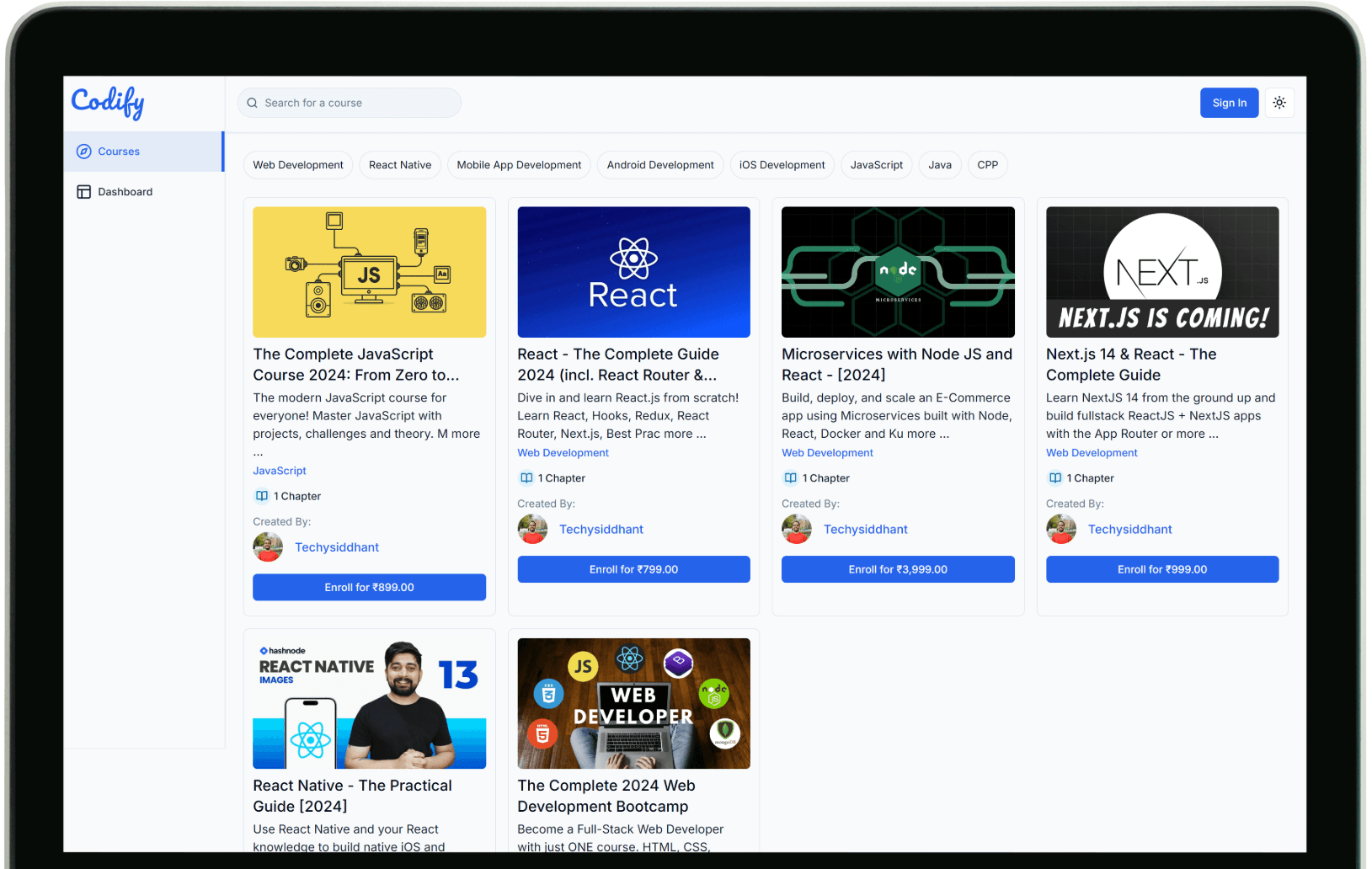
Task: Click chapter book icon on React Complete Guide card
Action: (526, 478)
